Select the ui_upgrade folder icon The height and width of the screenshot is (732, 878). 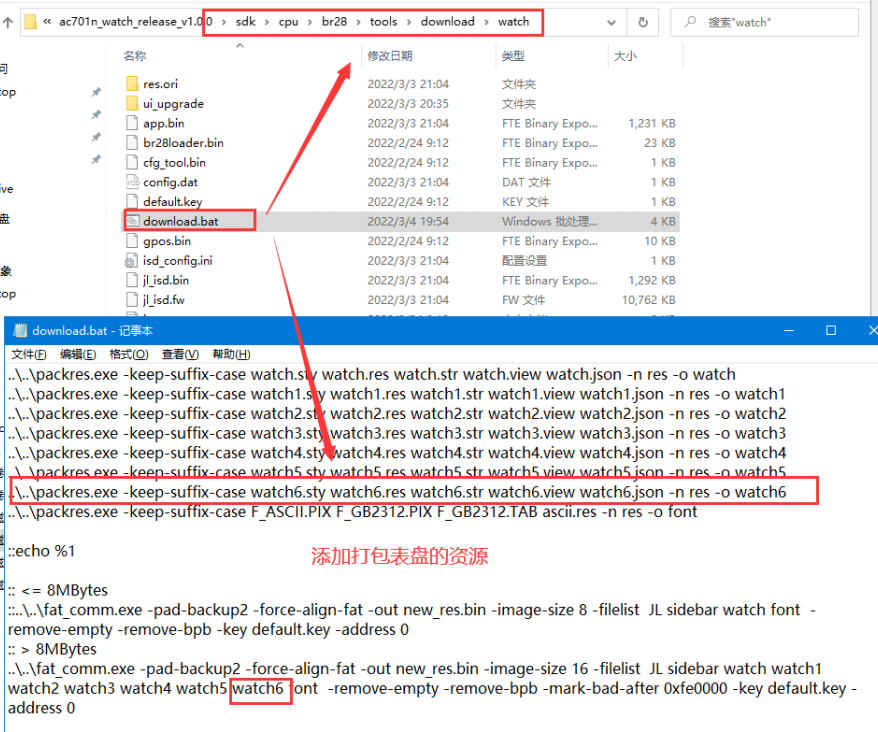(x=132, y=103)
